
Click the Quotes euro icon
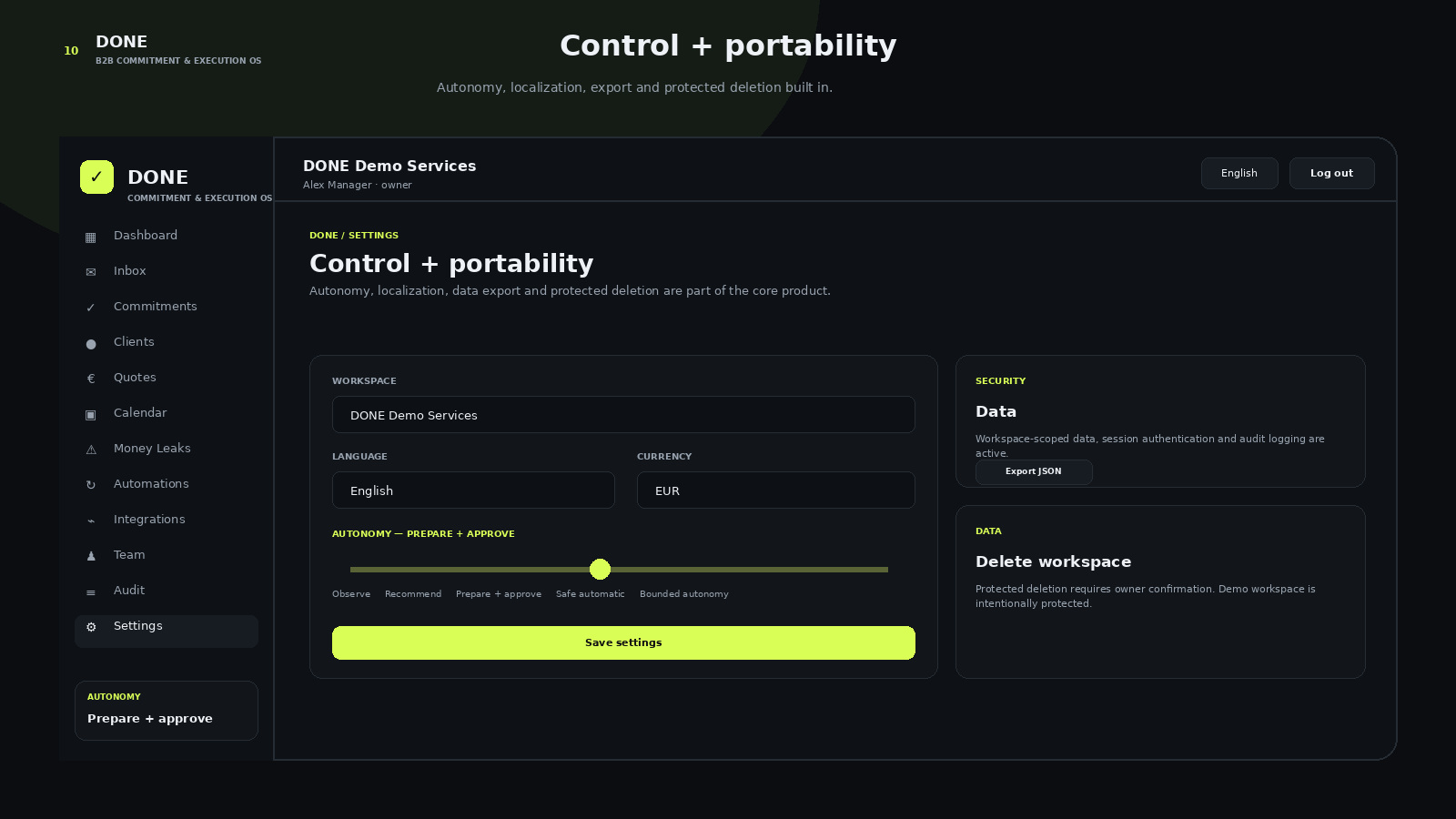(91, 379)
